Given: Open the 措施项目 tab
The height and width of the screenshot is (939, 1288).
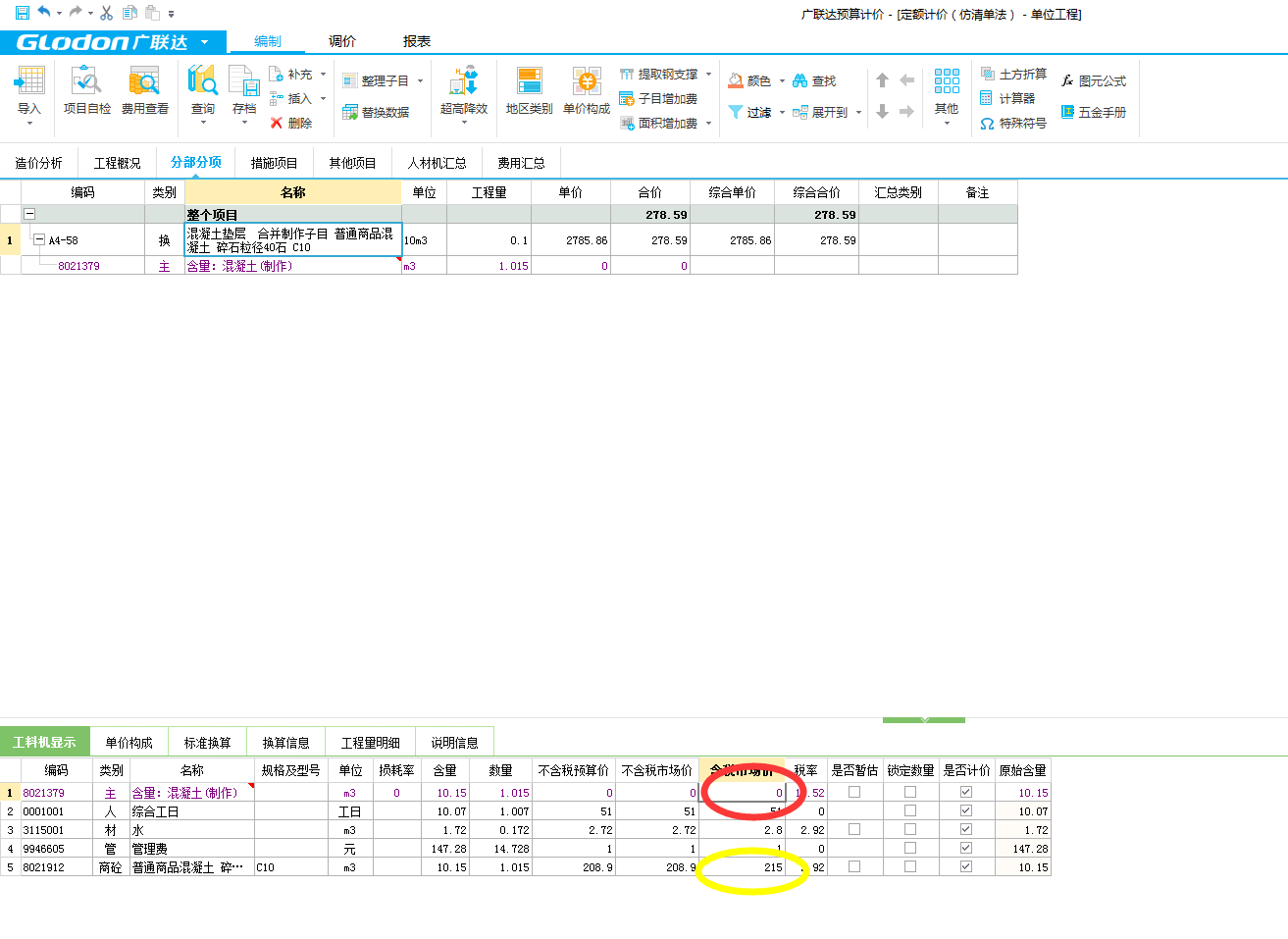Looking at the screenshot, I should click(274, 163).
